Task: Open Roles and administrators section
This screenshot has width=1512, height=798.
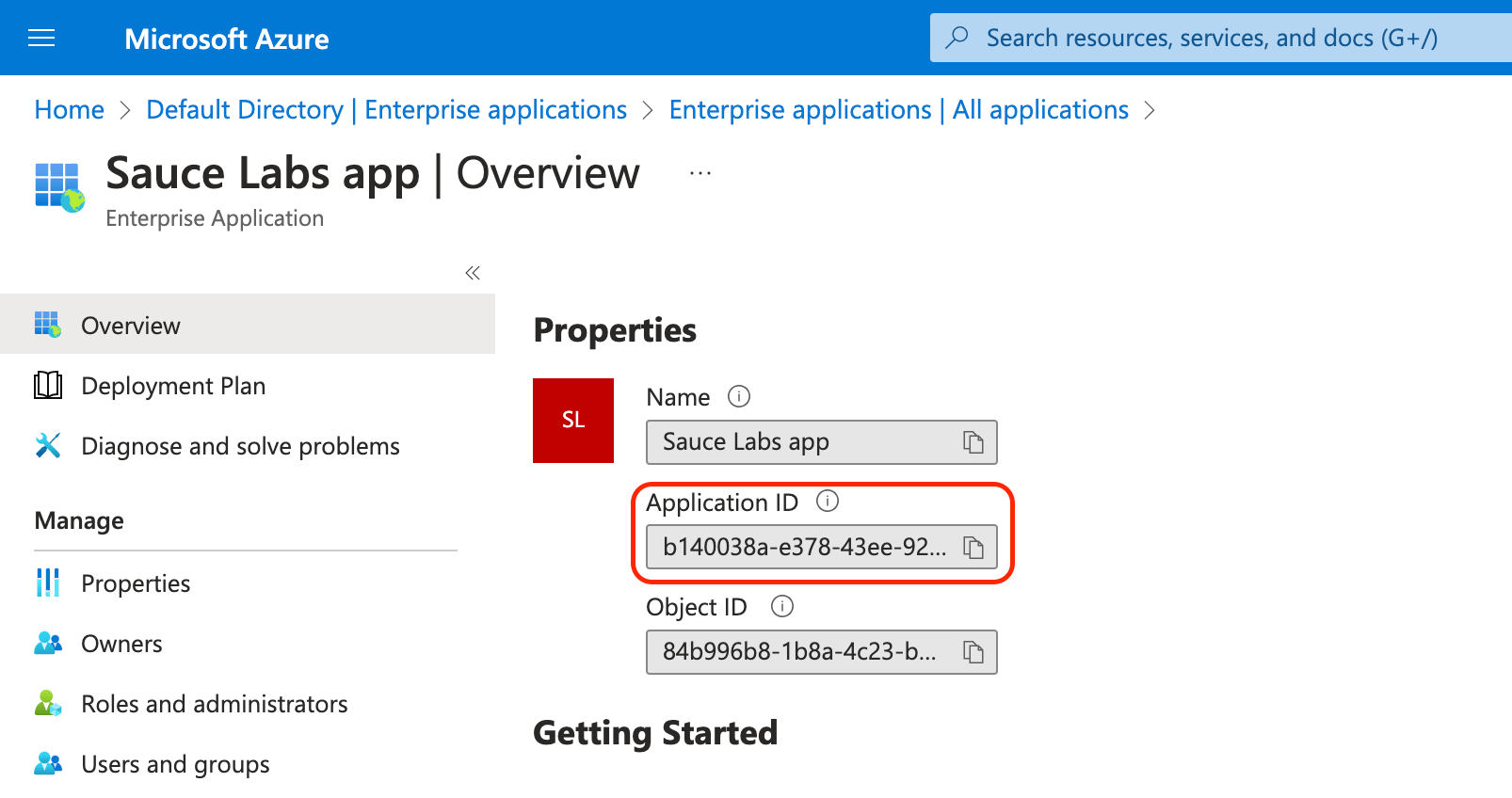Action: [214, 704]
